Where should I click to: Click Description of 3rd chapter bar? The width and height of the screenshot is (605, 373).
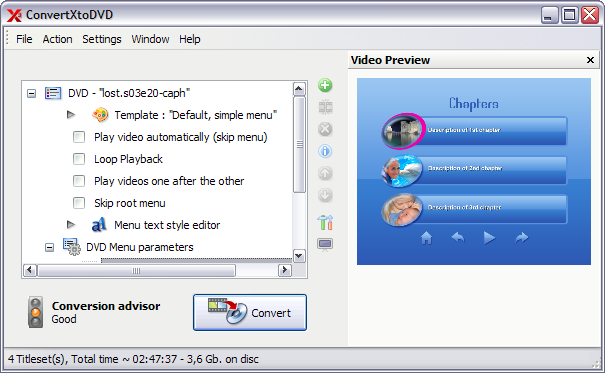495,209
